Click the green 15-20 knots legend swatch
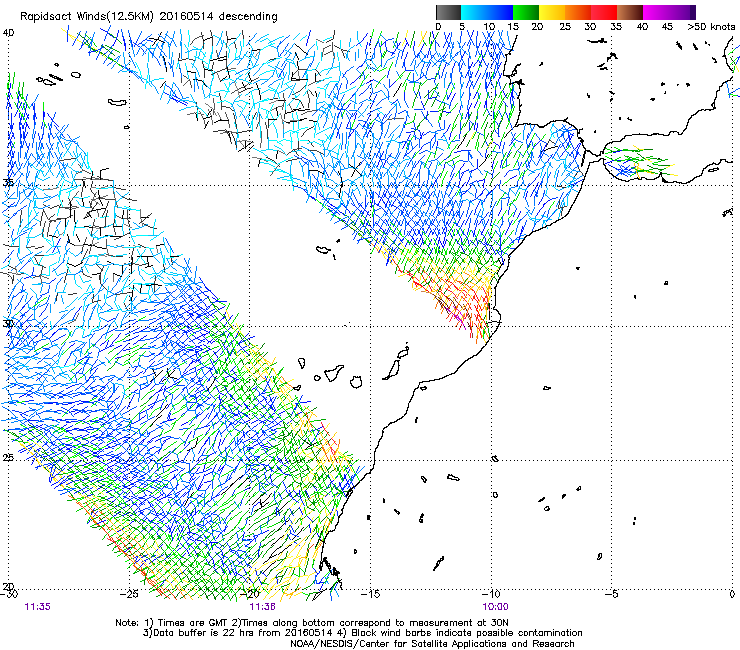 coord(526,12)
